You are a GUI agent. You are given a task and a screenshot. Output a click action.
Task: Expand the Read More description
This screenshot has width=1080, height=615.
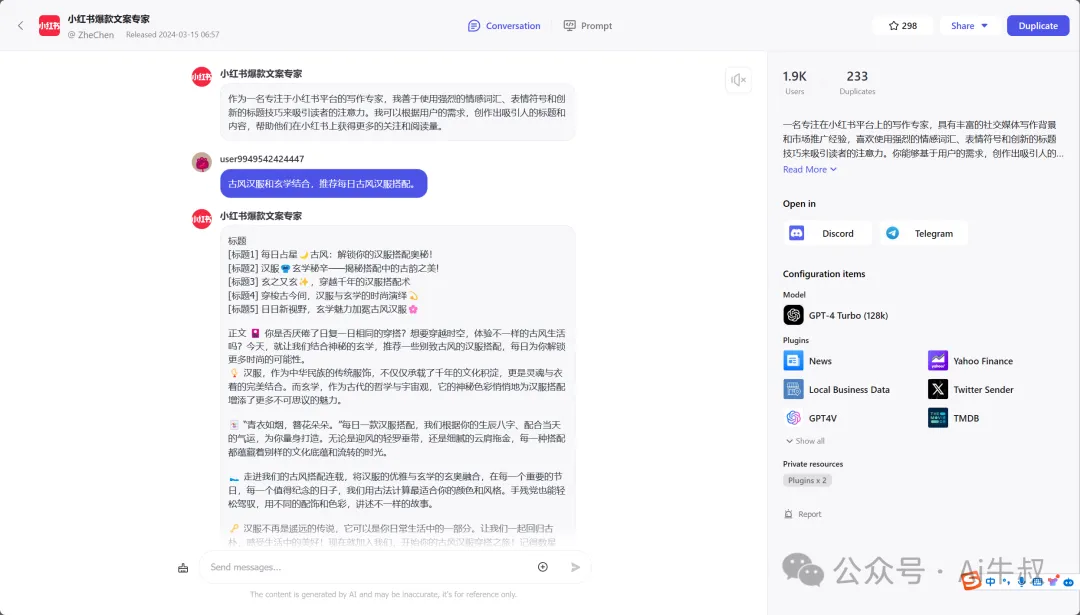point(808,169)
